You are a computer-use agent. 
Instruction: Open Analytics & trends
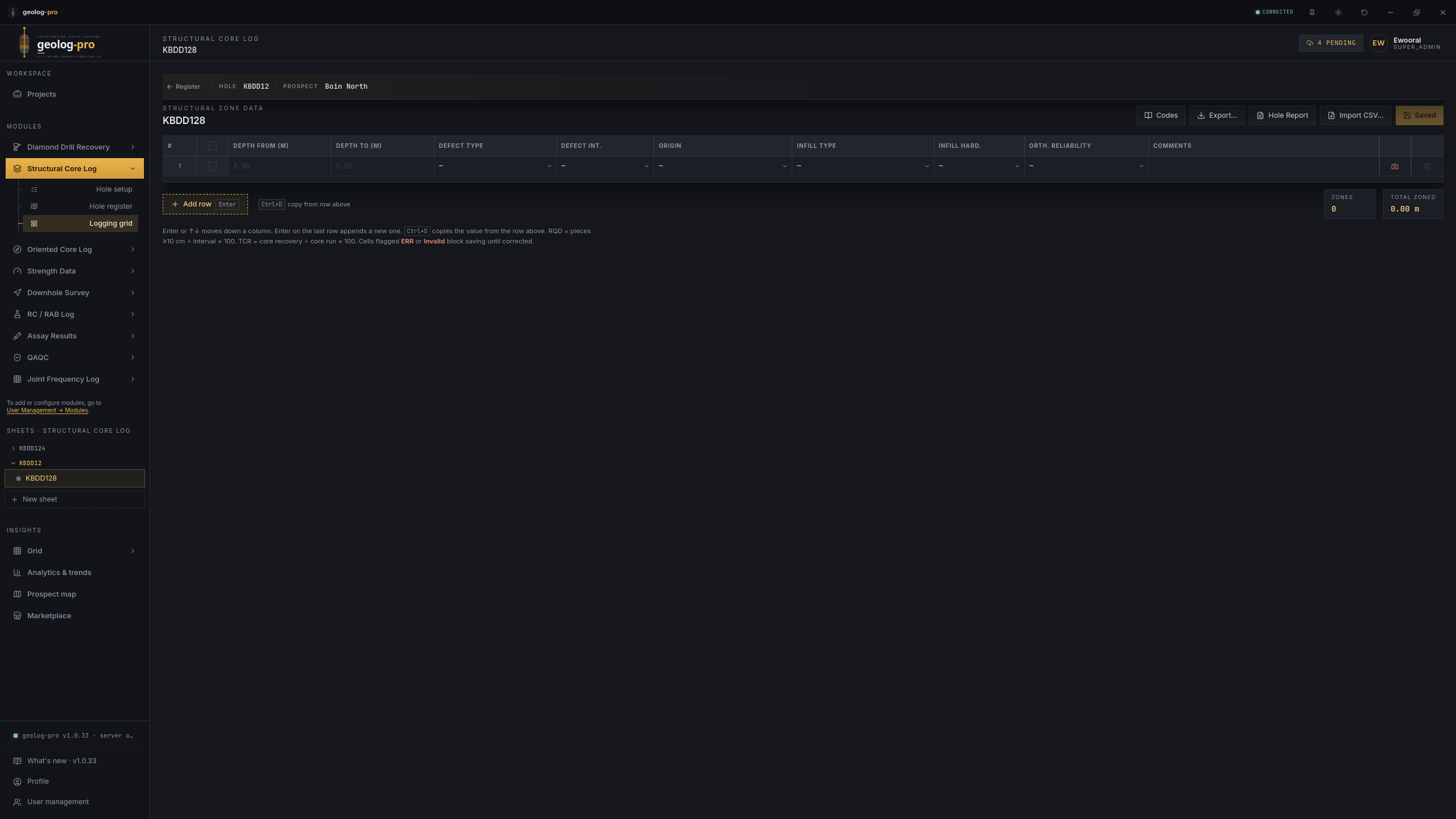tap(75, 572)
